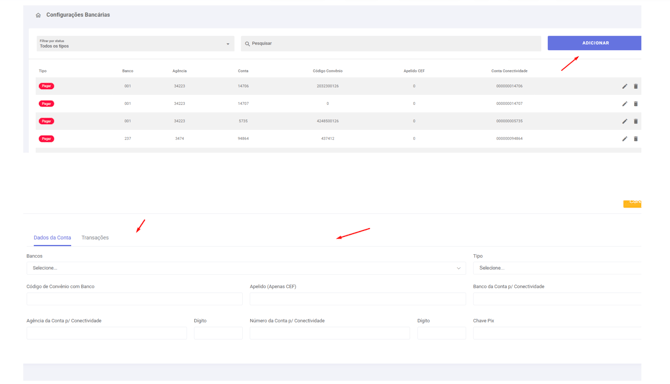Screen dimensions: 670x384
Task: Click the partially visible yellow button
Action: pos(632,203)
